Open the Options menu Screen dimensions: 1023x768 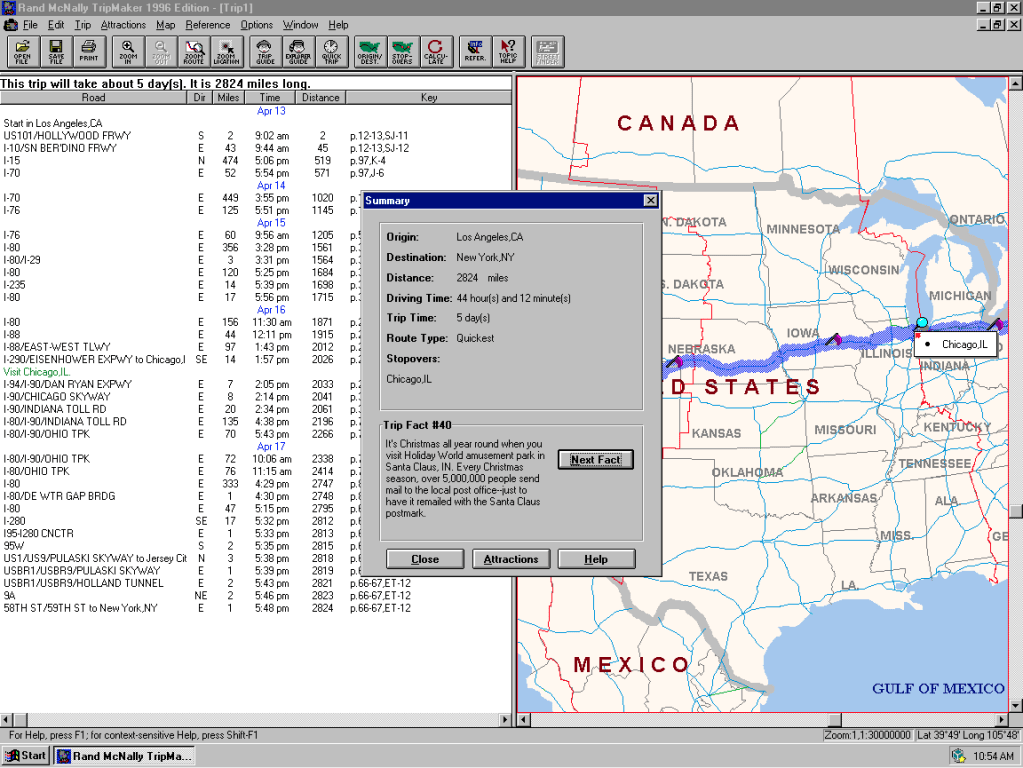(x=256, y=24)
